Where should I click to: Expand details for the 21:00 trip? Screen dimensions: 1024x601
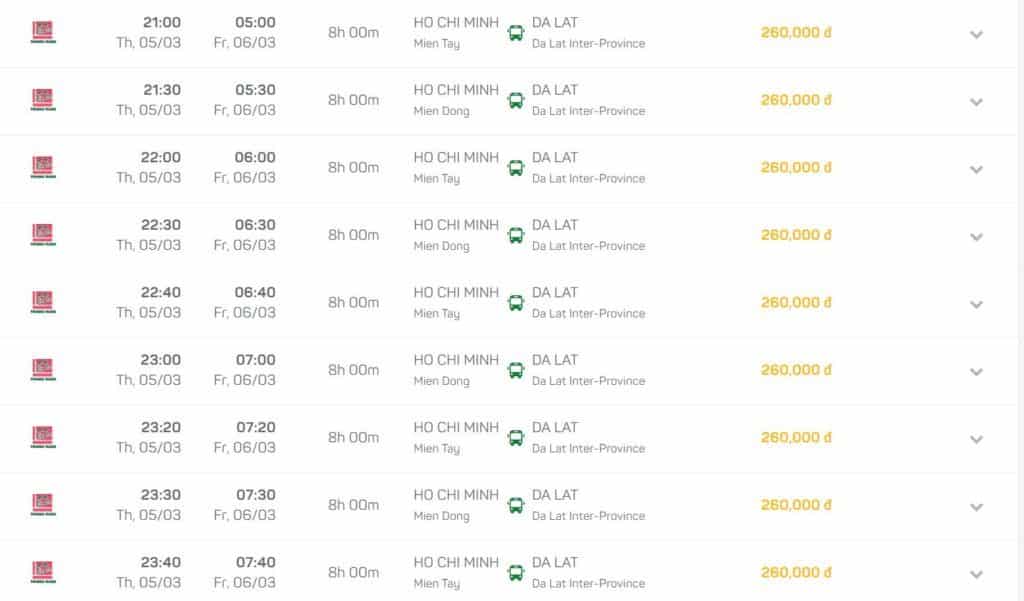(976, 35)
